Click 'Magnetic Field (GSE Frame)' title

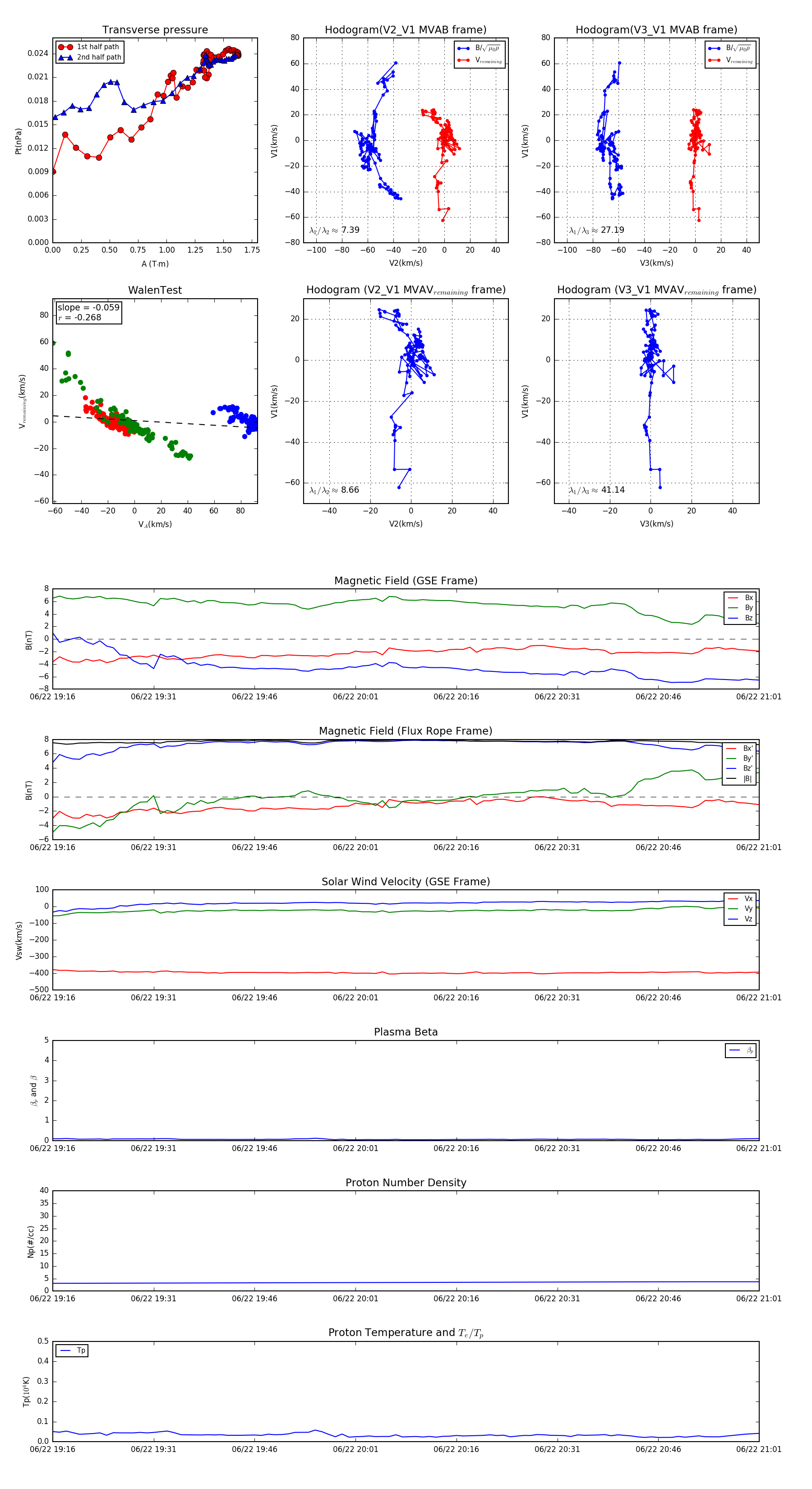(406, 581)
